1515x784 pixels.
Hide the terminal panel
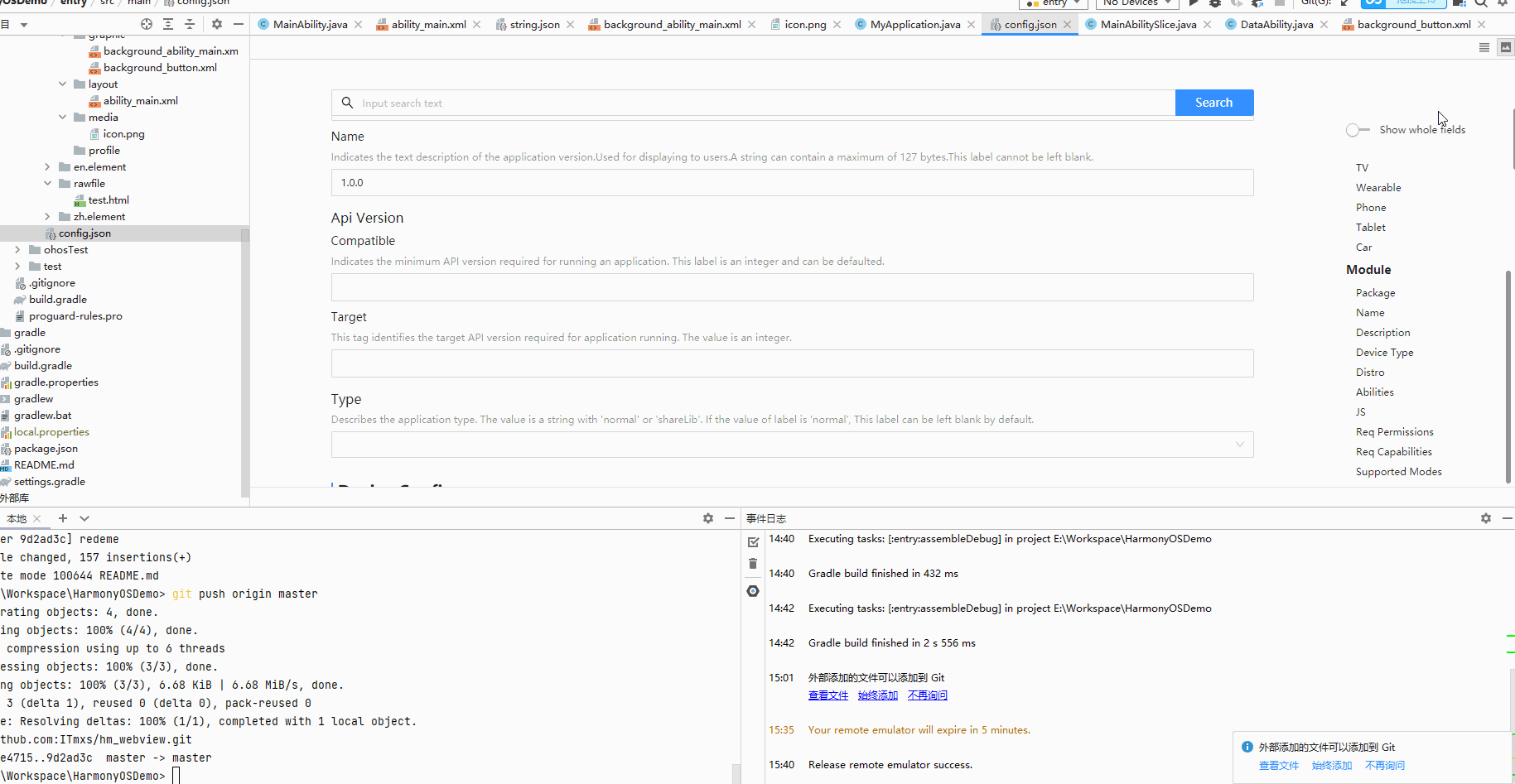(x=730, y=518)
